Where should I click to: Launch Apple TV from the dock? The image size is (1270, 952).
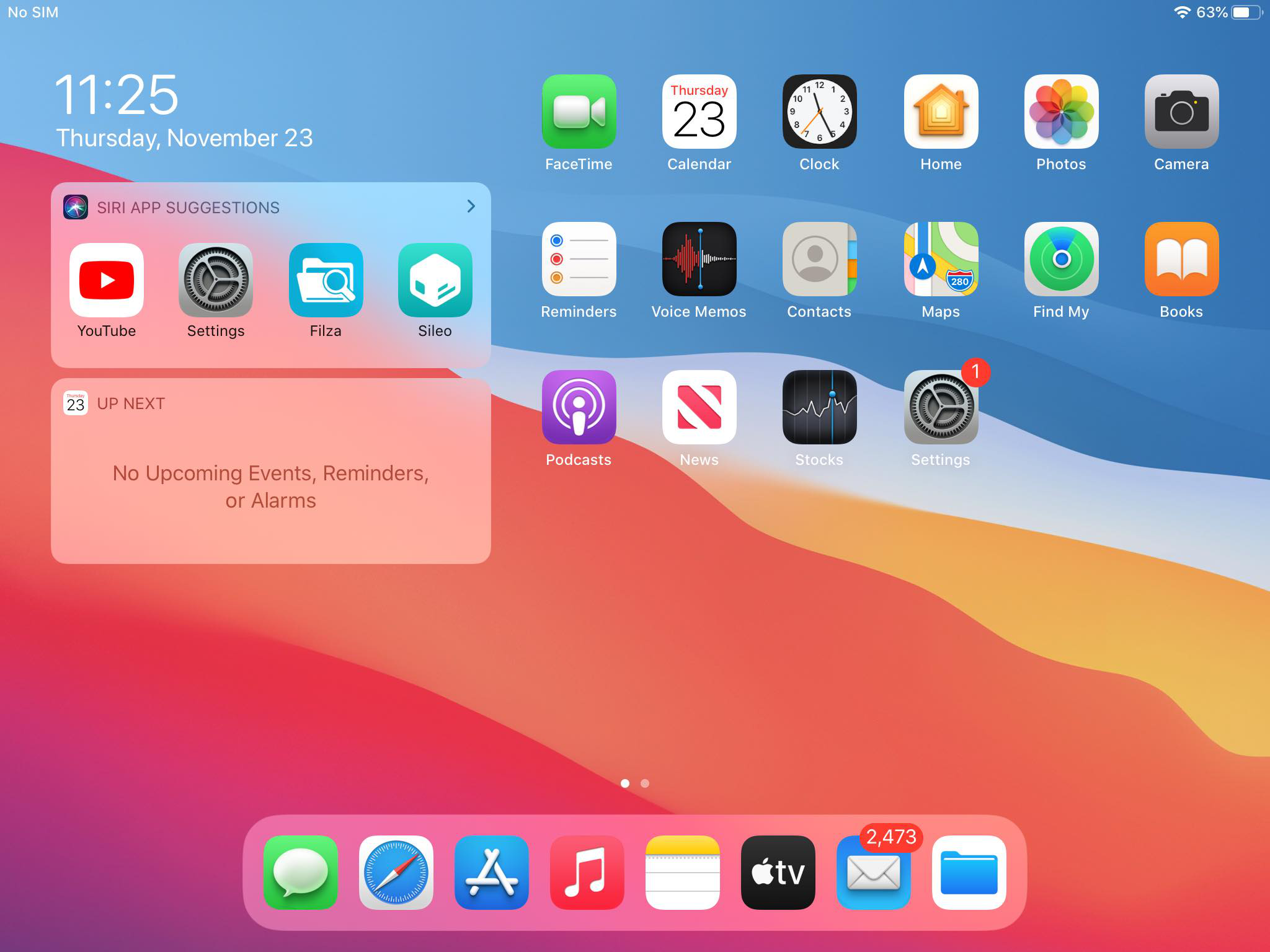778,873
